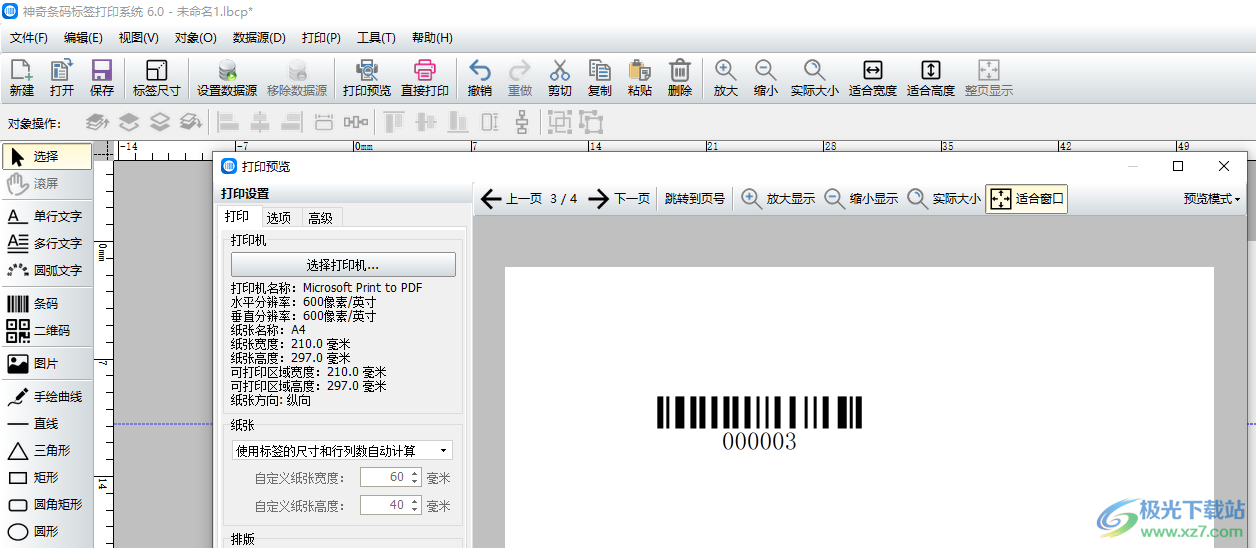1256x548 pixels.
Task: Open the paper size calculation dropdown
Action: (x=342, y=451)
